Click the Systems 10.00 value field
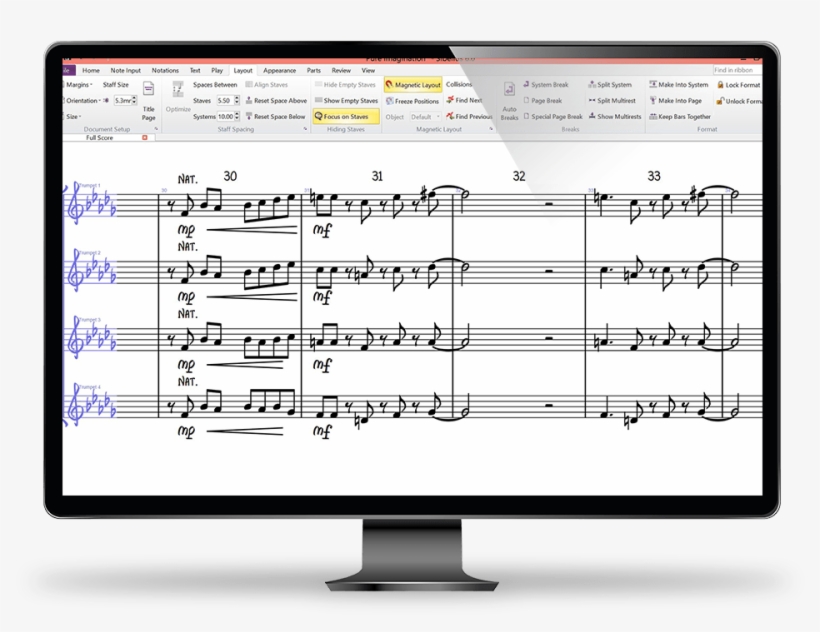 pos(225,117)
